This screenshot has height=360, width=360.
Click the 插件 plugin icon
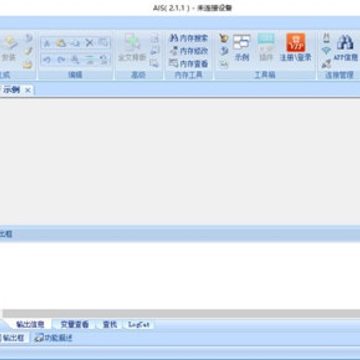pyautogui.click(x=266, y=48)
